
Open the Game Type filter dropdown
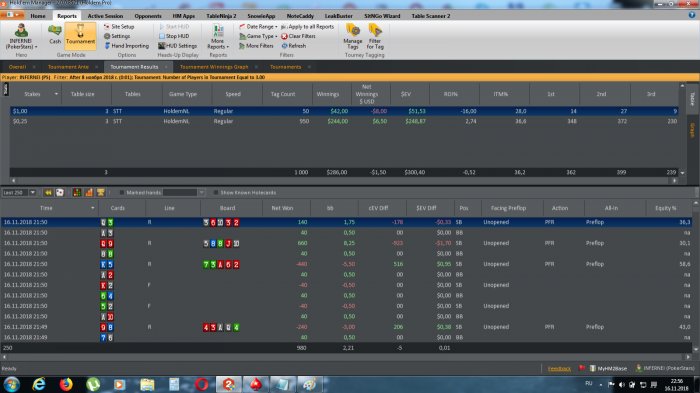coord(258,36)
